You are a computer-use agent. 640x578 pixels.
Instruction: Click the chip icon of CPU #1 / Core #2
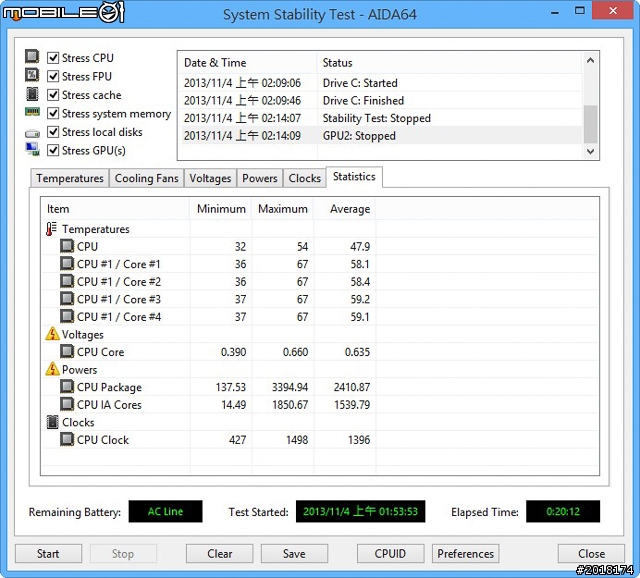(67, 281)
